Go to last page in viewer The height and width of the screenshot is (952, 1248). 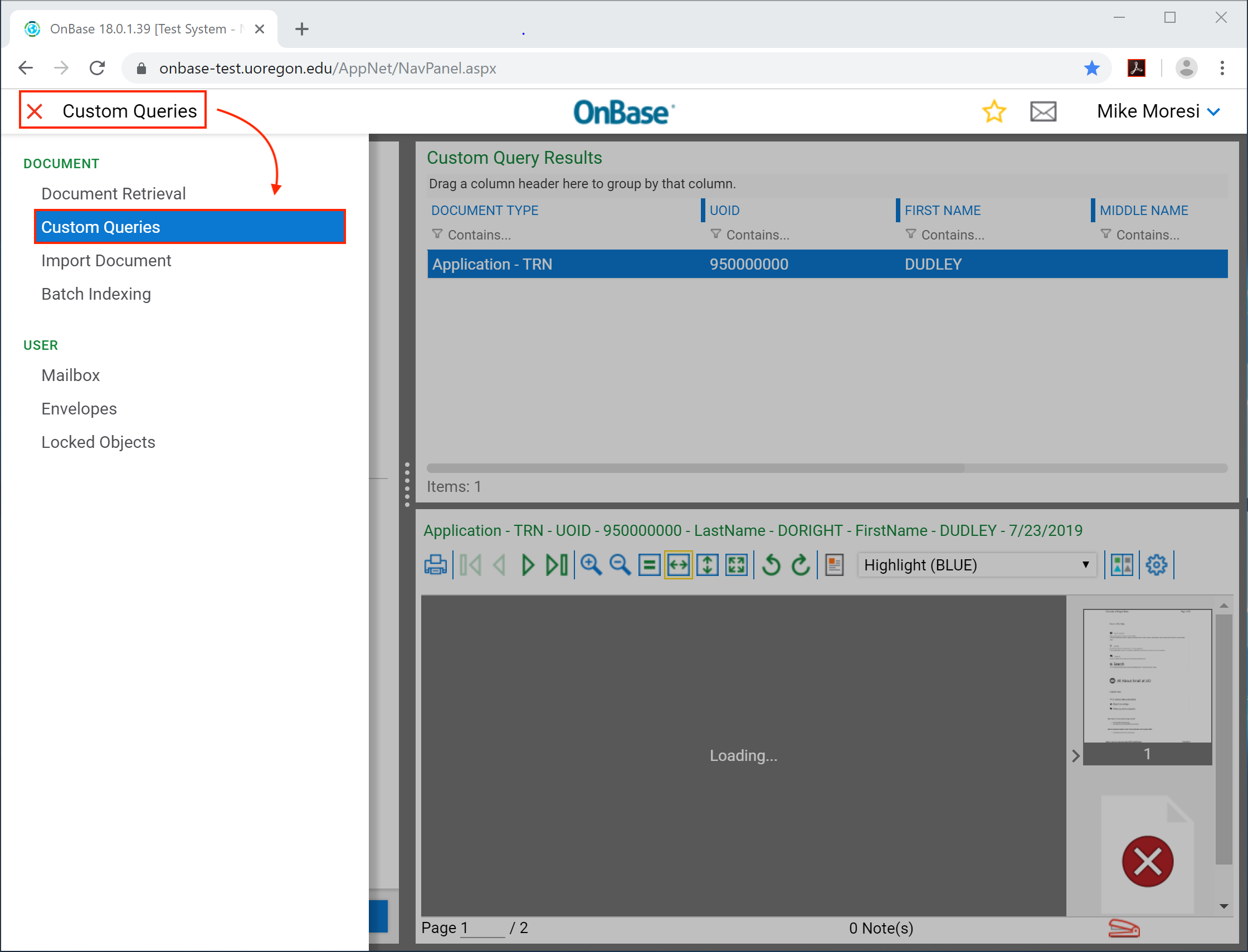pos(557,565)
